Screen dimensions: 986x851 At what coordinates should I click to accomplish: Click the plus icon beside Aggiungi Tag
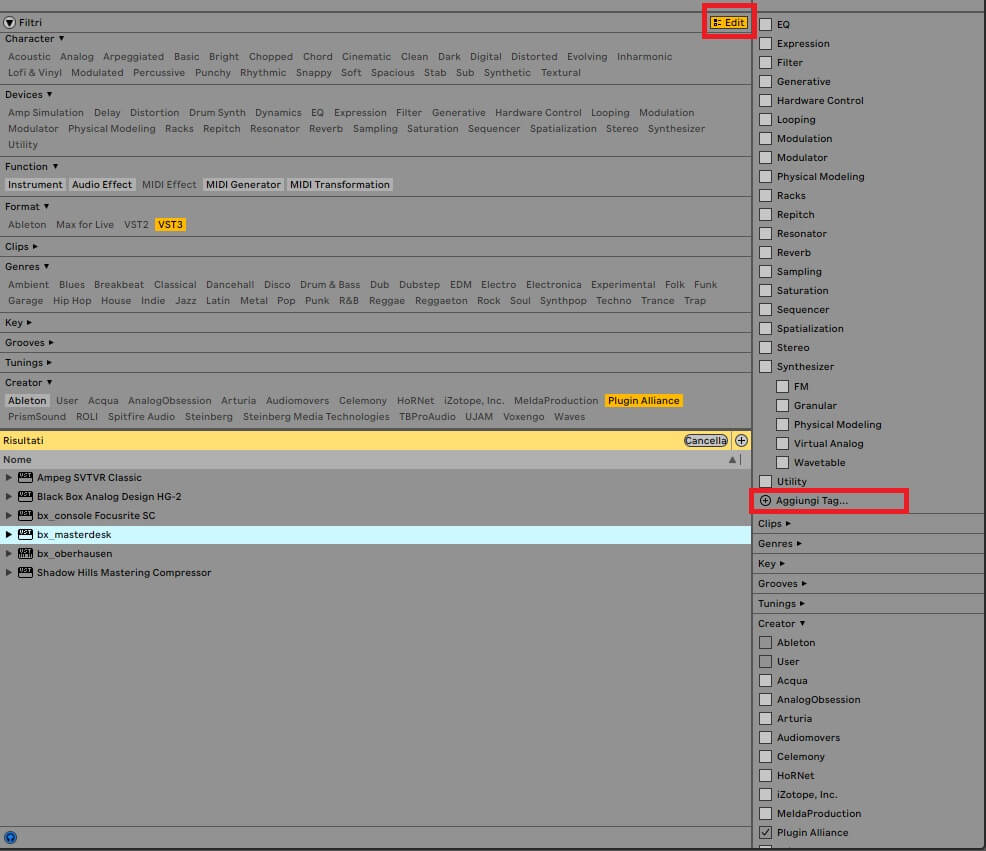click(x=766, y=500)
